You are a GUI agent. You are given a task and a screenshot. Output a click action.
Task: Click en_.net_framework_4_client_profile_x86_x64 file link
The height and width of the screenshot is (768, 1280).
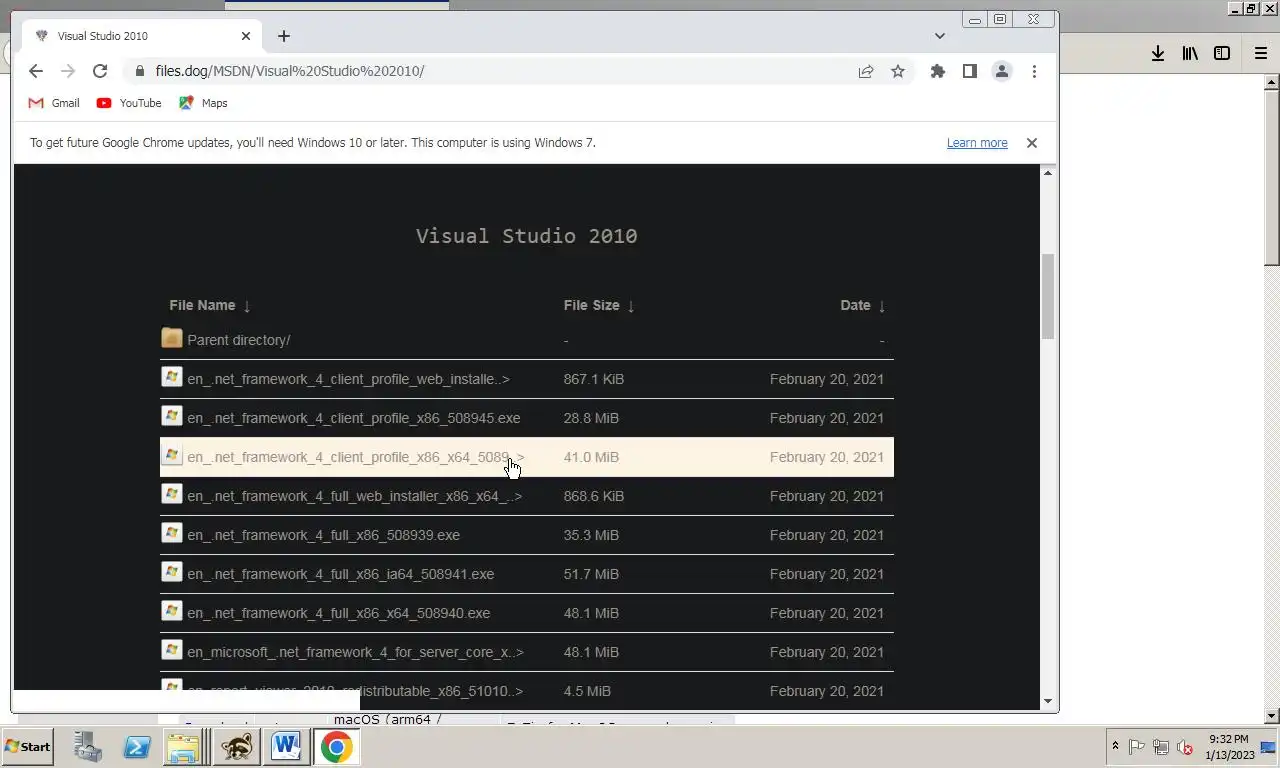[355, 457]
